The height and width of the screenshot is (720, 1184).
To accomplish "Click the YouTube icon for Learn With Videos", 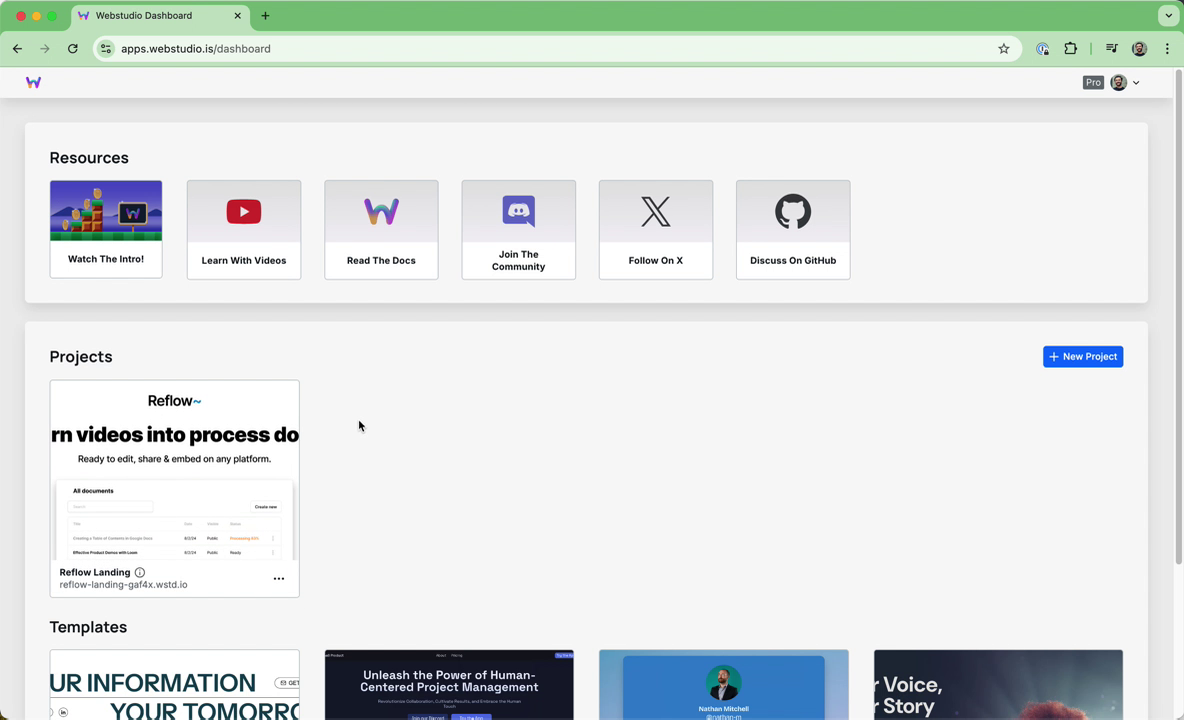I will [244, 211].
